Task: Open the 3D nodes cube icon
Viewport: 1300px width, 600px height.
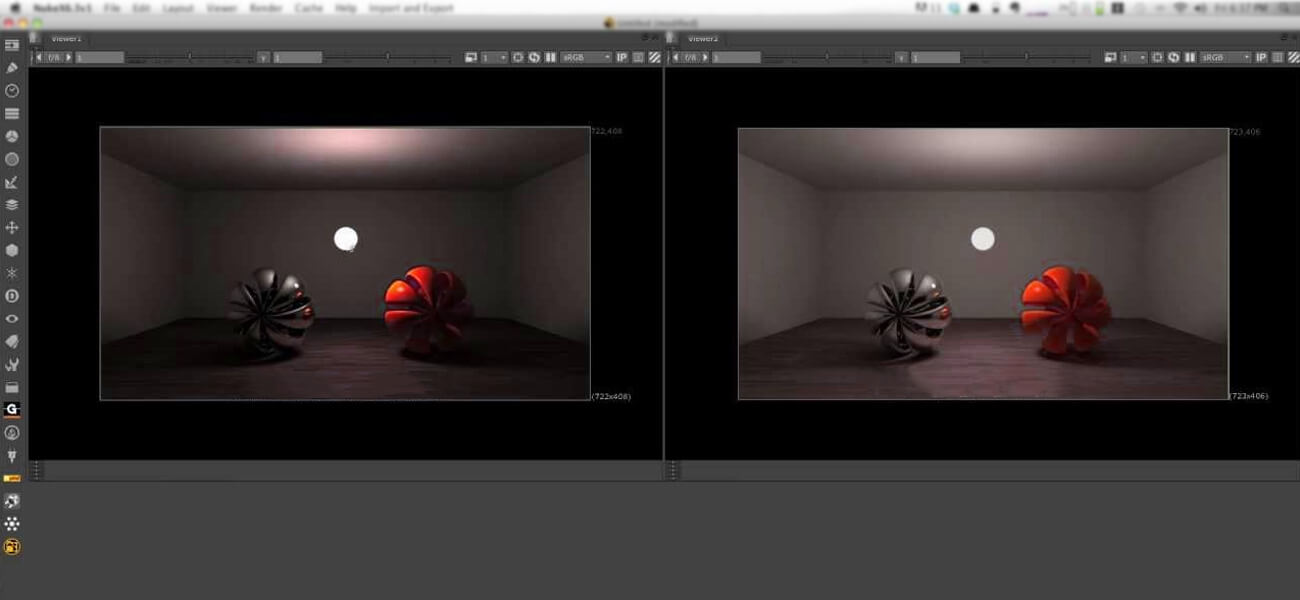Action: tap(12, 251)
